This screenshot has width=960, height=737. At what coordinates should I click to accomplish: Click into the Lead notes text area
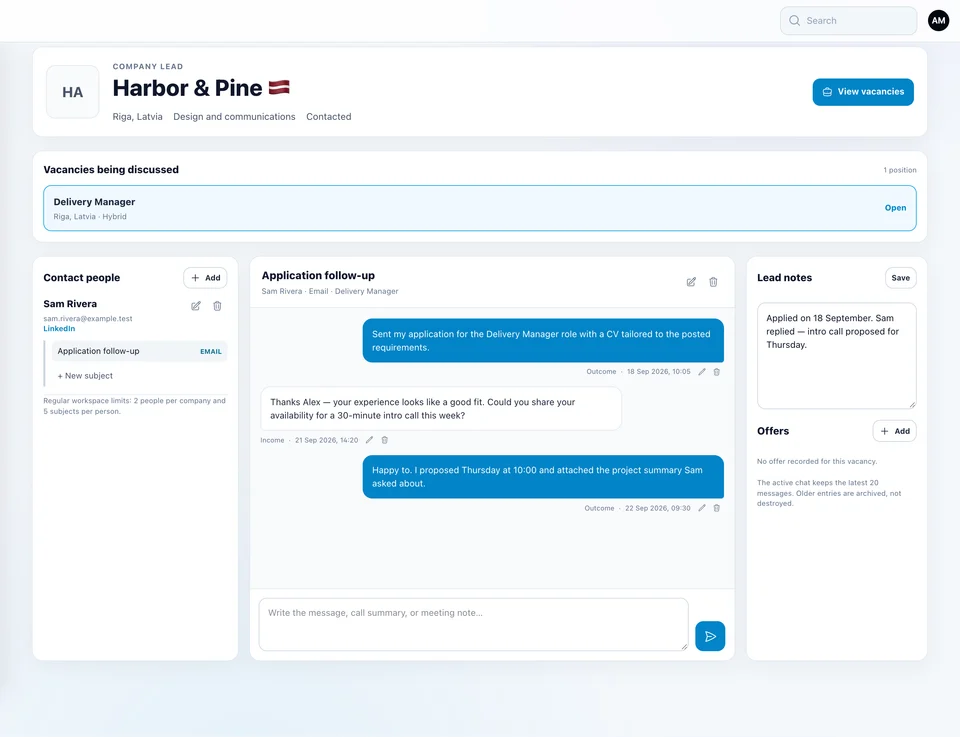click(837, 356)
